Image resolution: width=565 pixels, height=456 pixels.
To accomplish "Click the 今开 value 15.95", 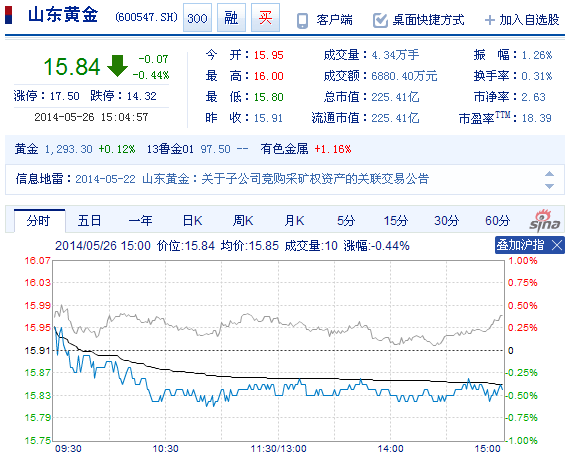I will pos(268,55).
